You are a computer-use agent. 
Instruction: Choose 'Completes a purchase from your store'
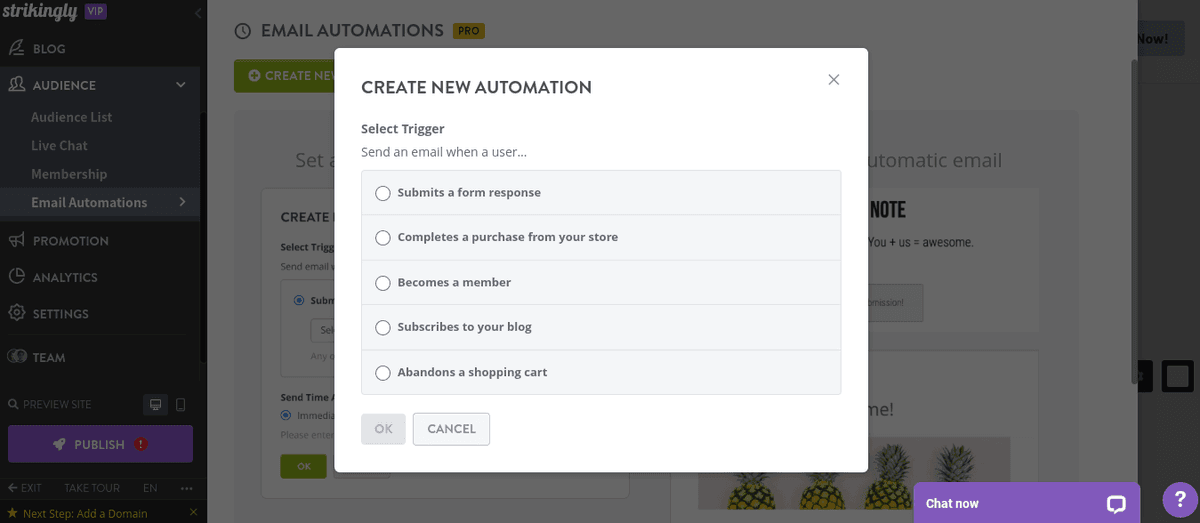click(383, 238)
